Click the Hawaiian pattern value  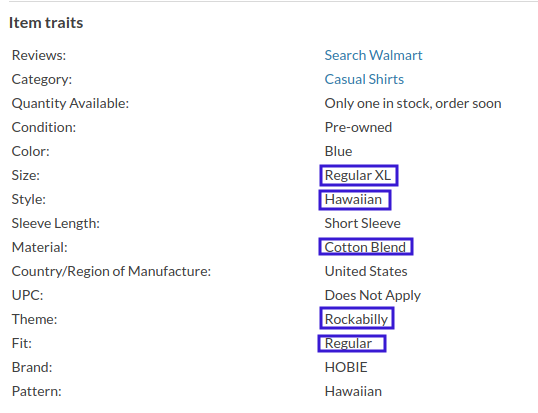pyautogui.click(x=353, y=391)
